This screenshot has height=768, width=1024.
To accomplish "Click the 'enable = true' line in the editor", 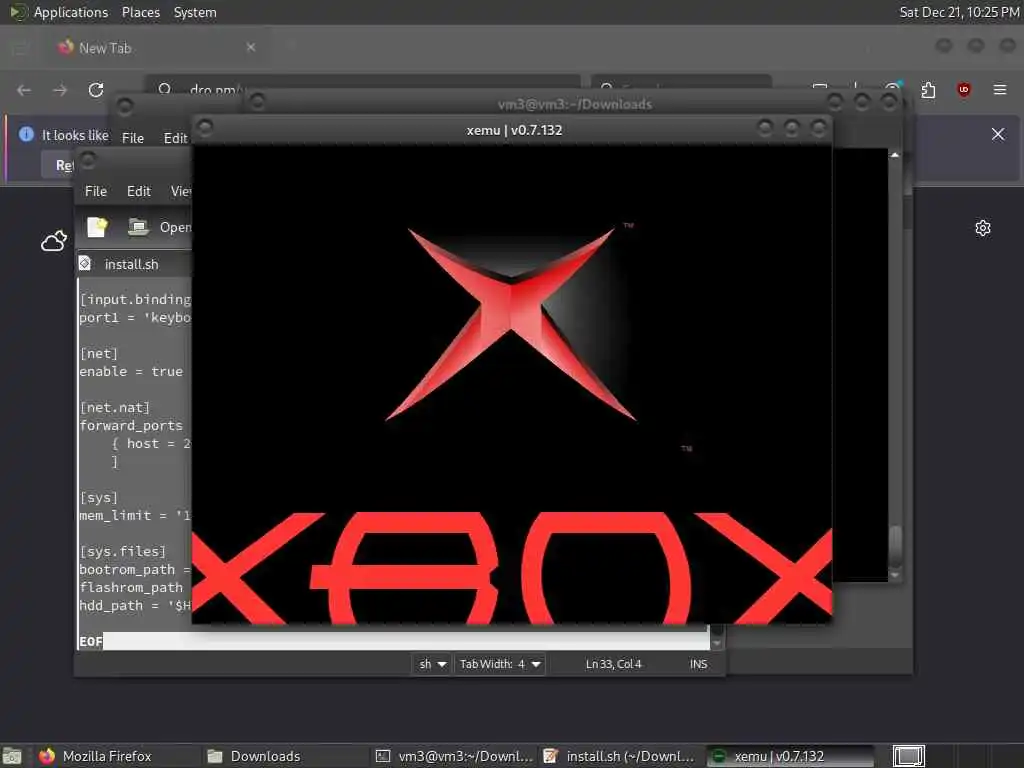I will [x=131, y=372].
